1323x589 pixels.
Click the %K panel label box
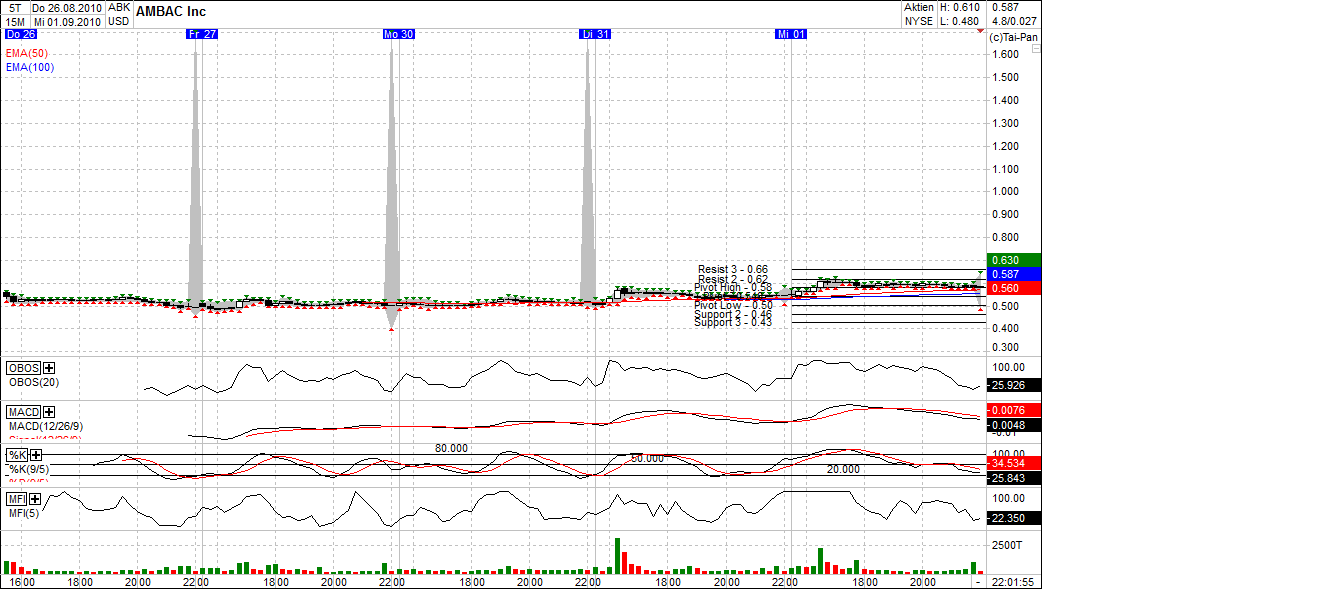pyautogui.click(x=18, y=455)
